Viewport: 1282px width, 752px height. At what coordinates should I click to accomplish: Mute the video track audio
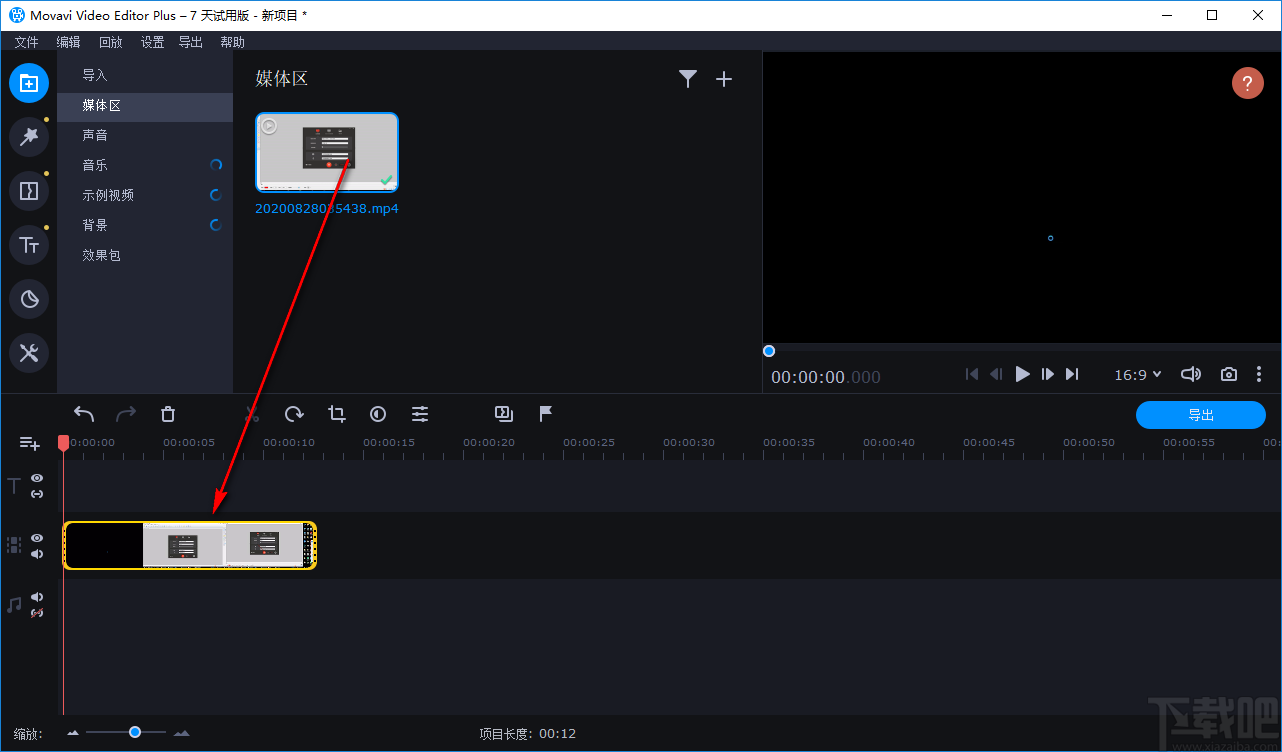coord(37,554)
